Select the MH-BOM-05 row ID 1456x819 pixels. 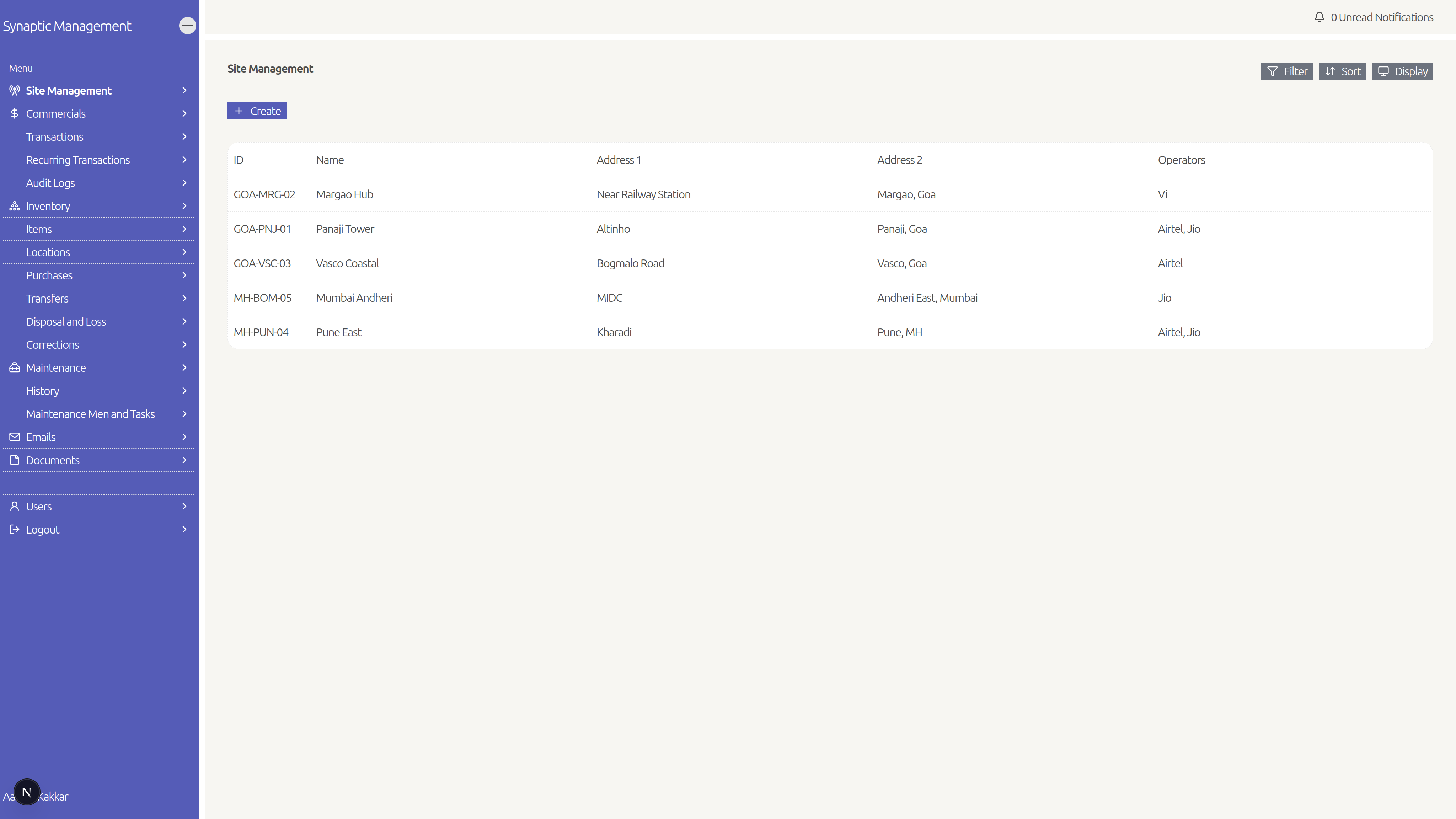[262, 298]
